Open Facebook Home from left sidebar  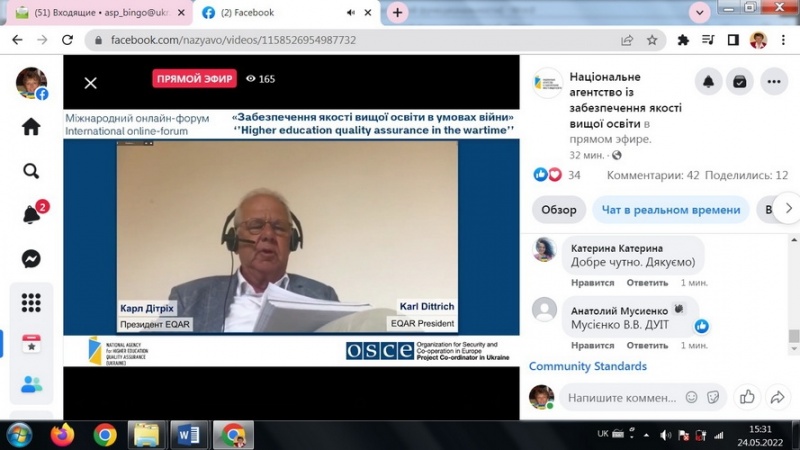pyautogui.click(x=31, y=127)
